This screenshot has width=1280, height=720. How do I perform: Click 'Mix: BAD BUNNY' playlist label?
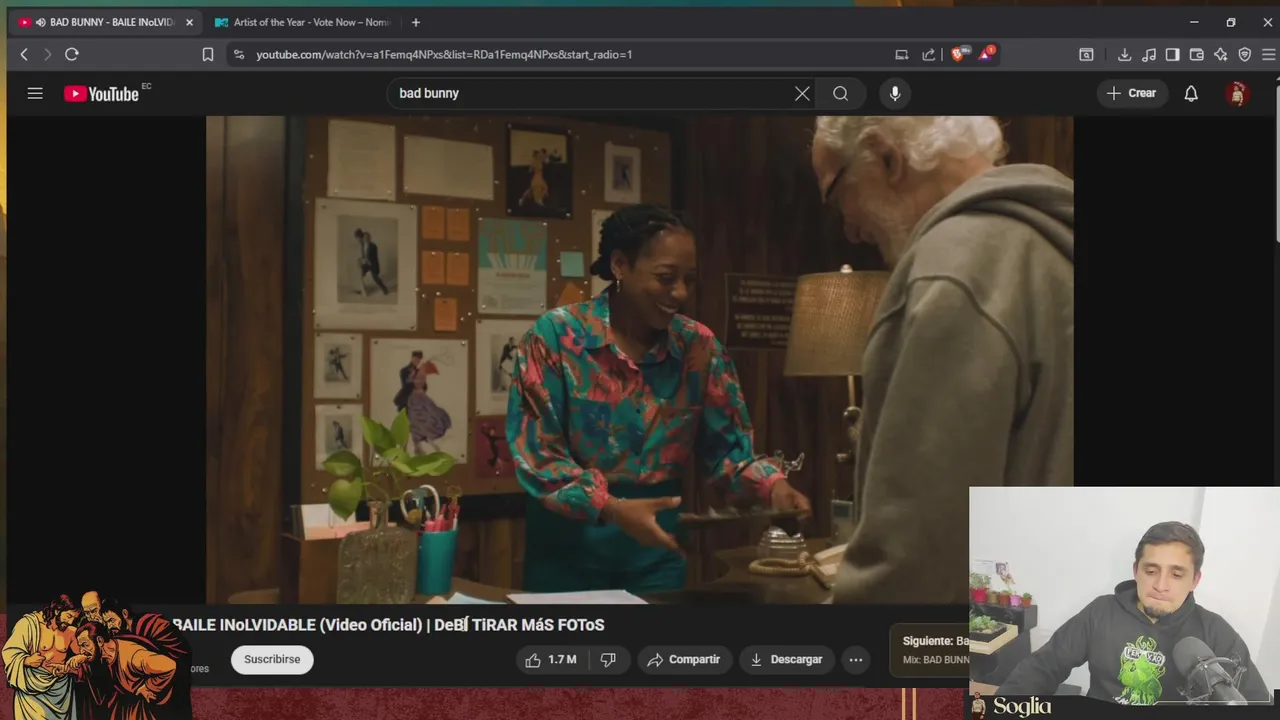pos(936,660)
